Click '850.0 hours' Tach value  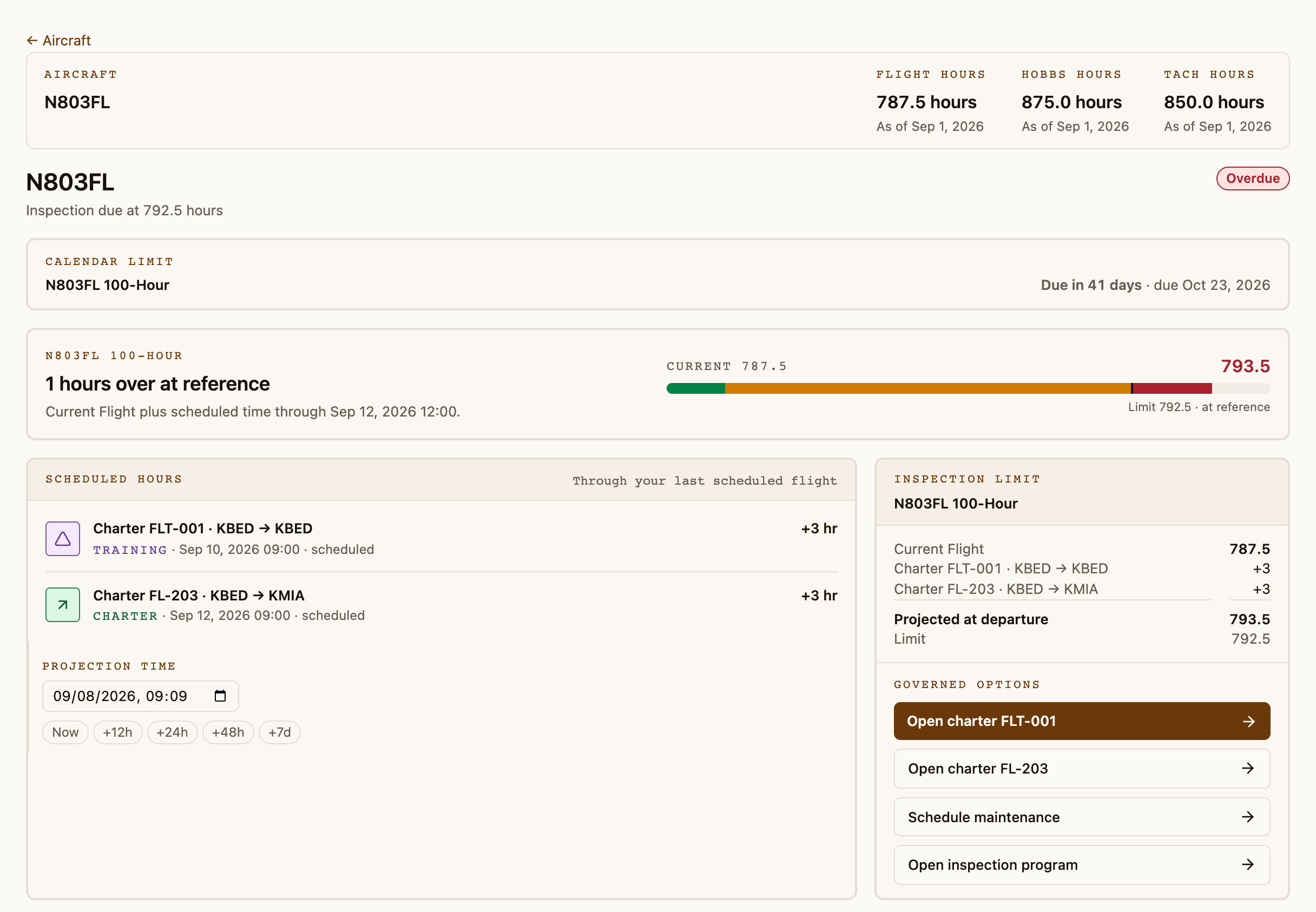coord(1214,102)
